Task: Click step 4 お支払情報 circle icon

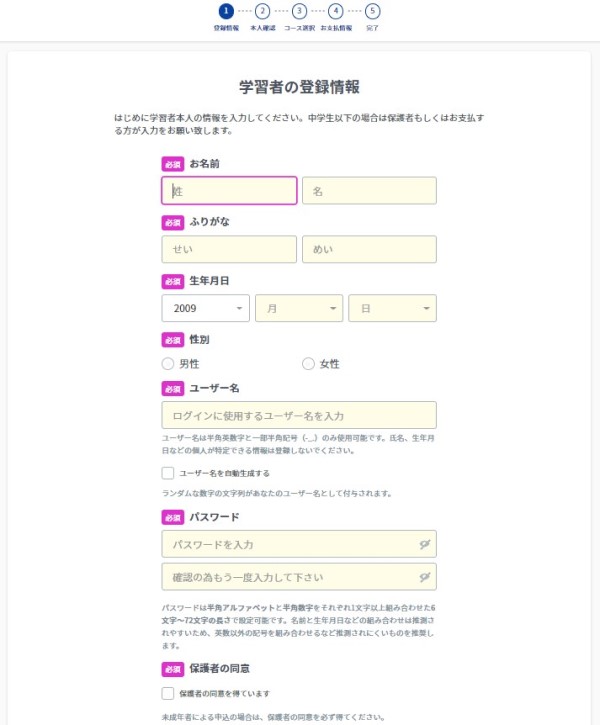Action: point(336,11)
